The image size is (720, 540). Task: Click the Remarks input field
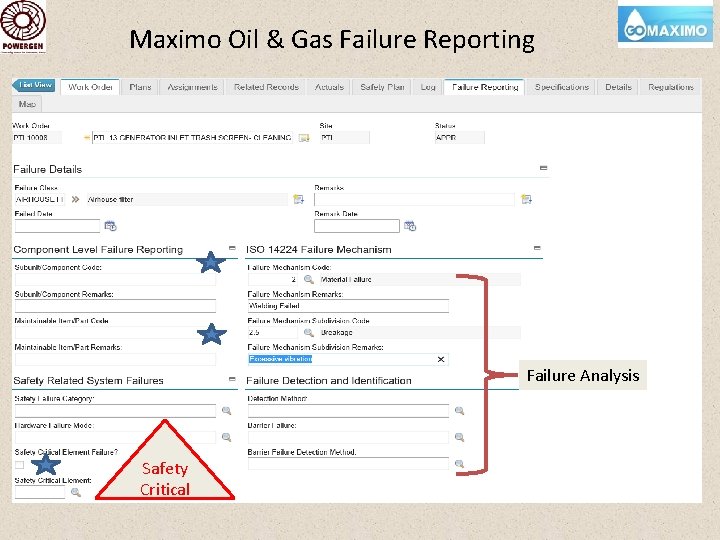[414, 199]
